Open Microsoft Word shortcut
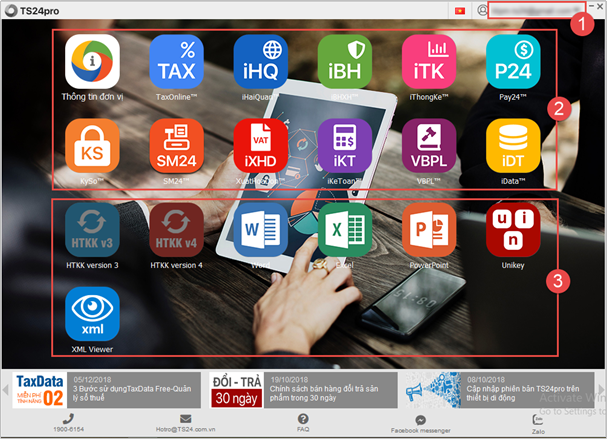 [261, 230]
